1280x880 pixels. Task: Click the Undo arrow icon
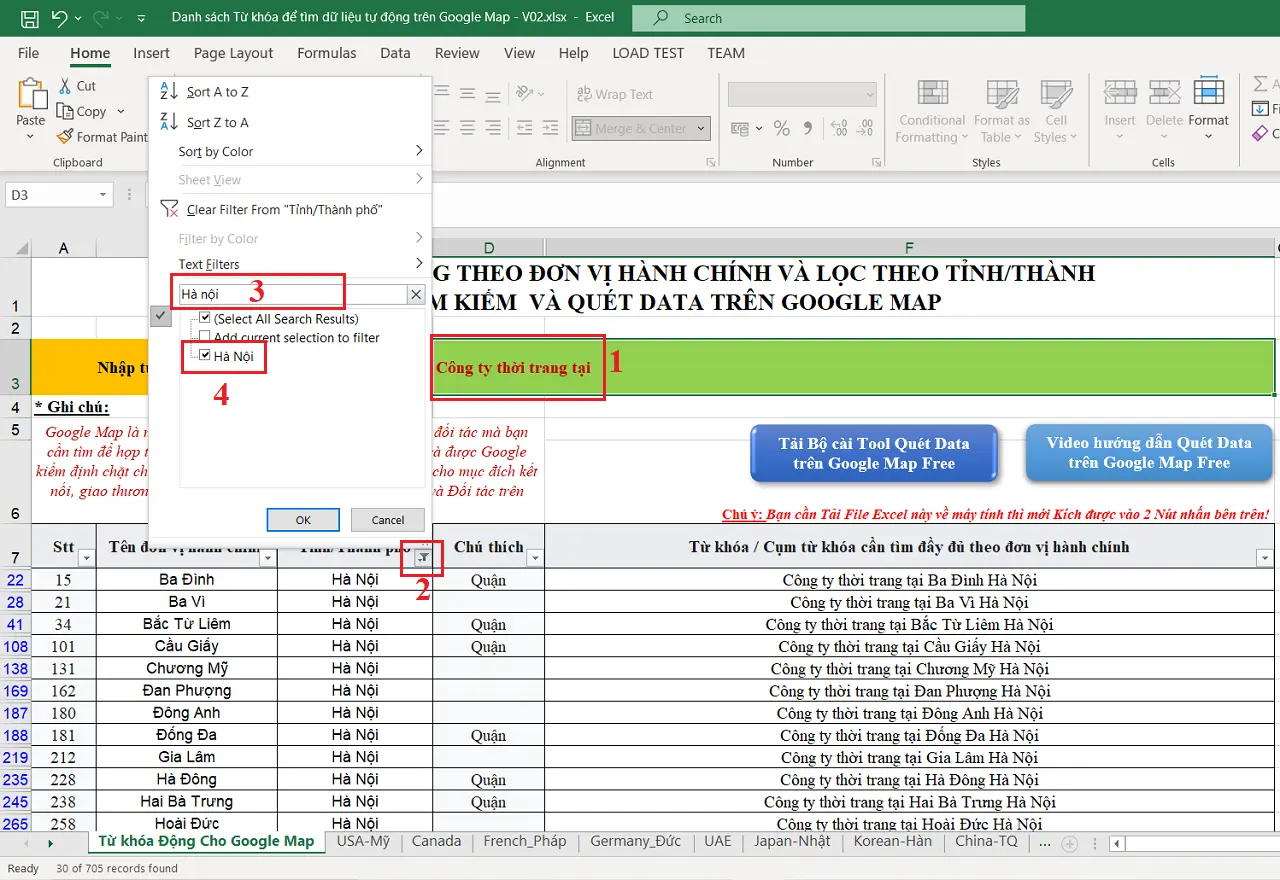[60, 18]
